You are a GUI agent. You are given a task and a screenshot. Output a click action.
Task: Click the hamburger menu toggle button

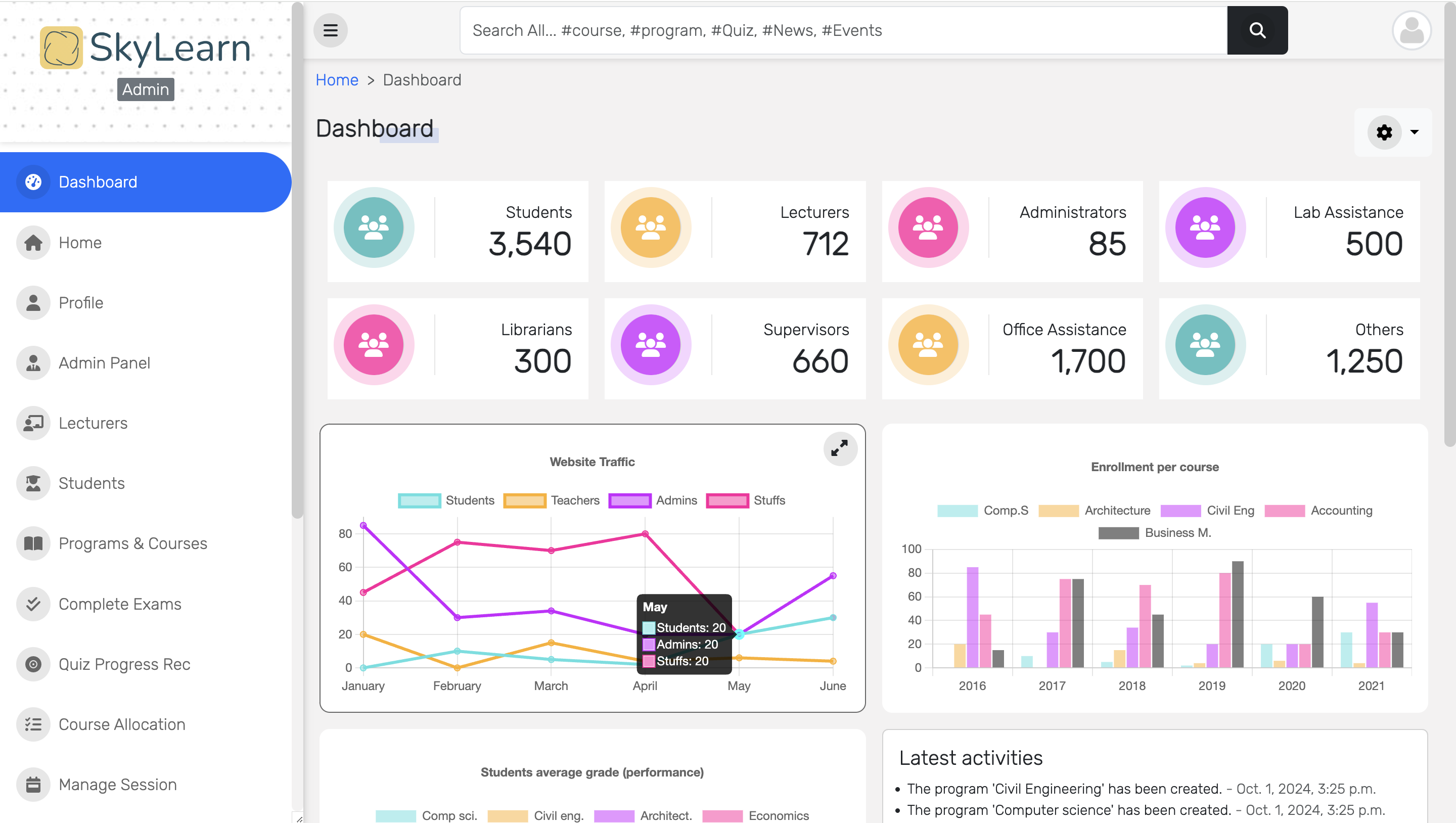point(330,30)
